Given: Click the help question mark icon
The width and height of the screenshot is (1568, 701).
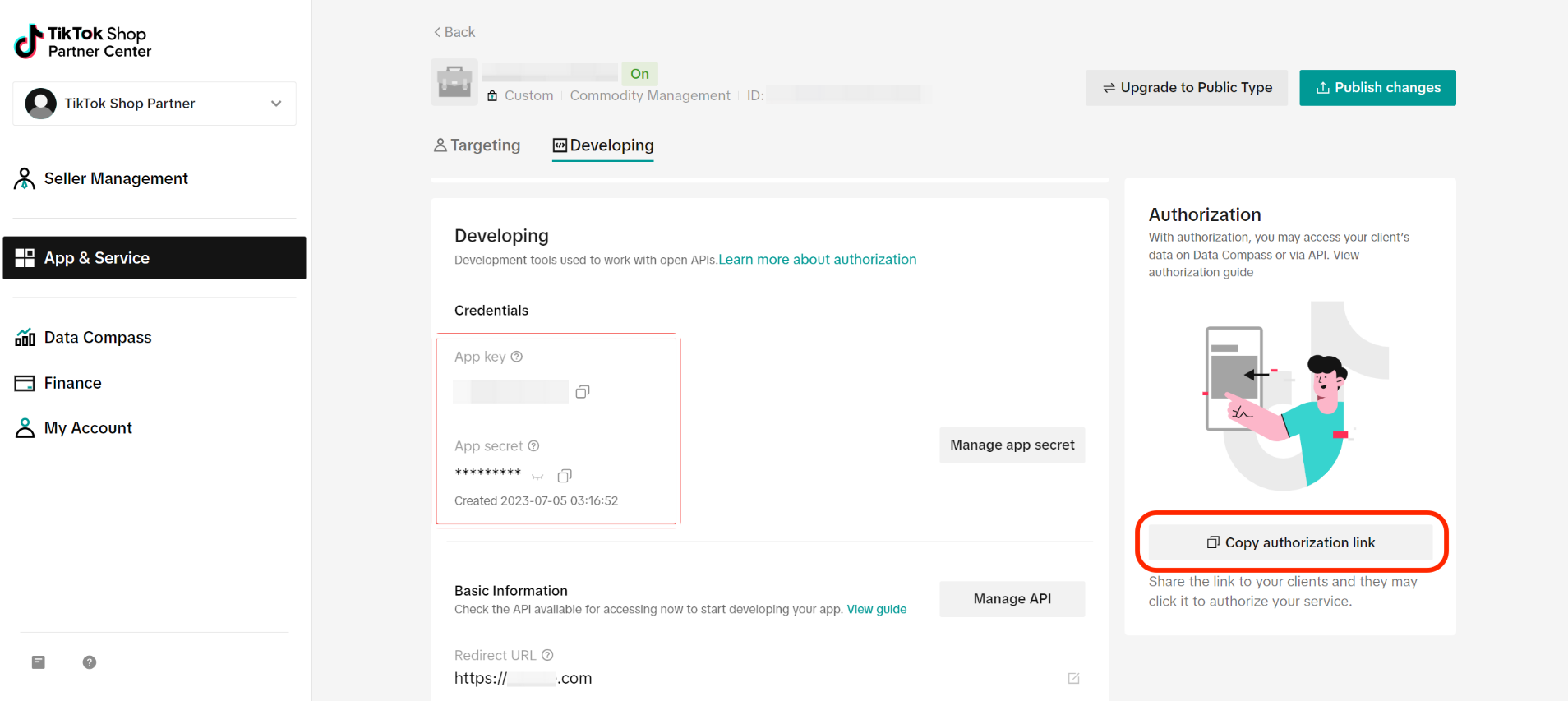Looking at the screenshot, I should click(89, 662).
